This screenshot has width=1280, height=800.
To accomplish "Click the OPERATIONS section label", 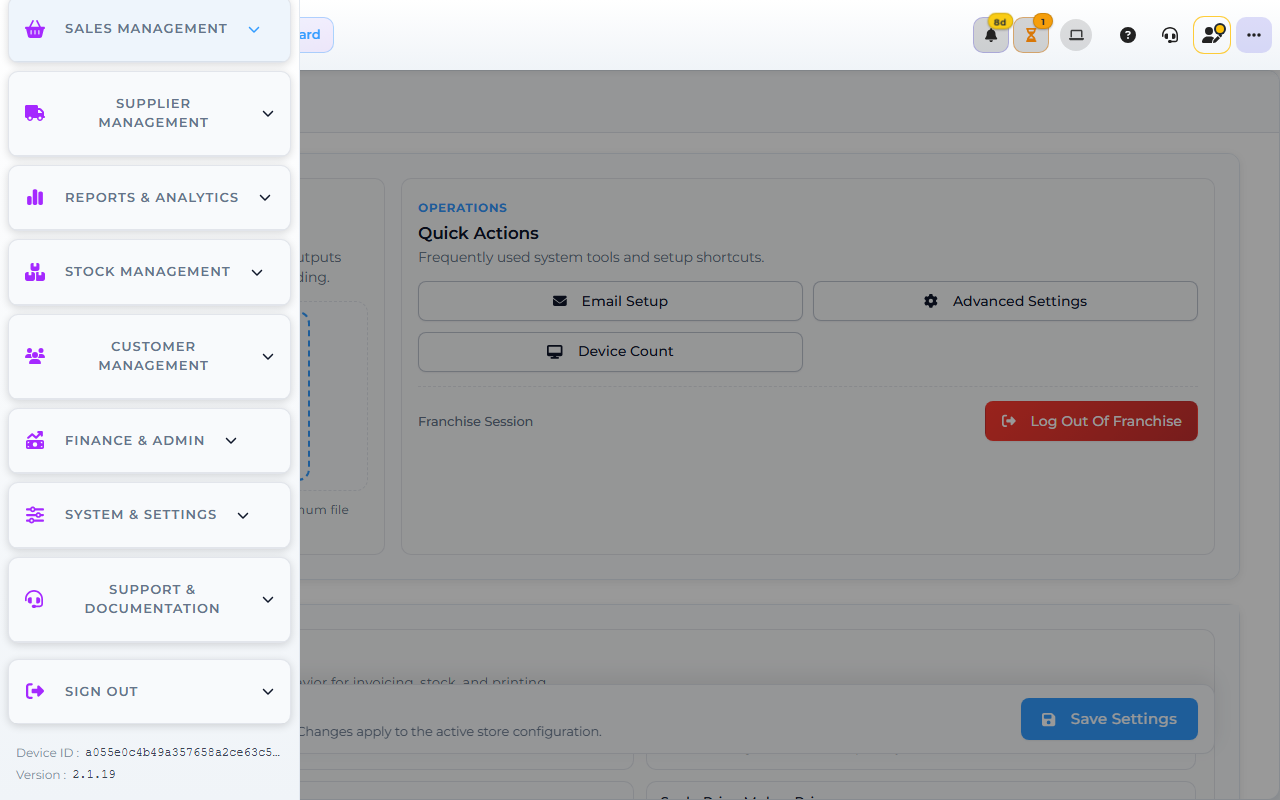I will coord(462,208).
